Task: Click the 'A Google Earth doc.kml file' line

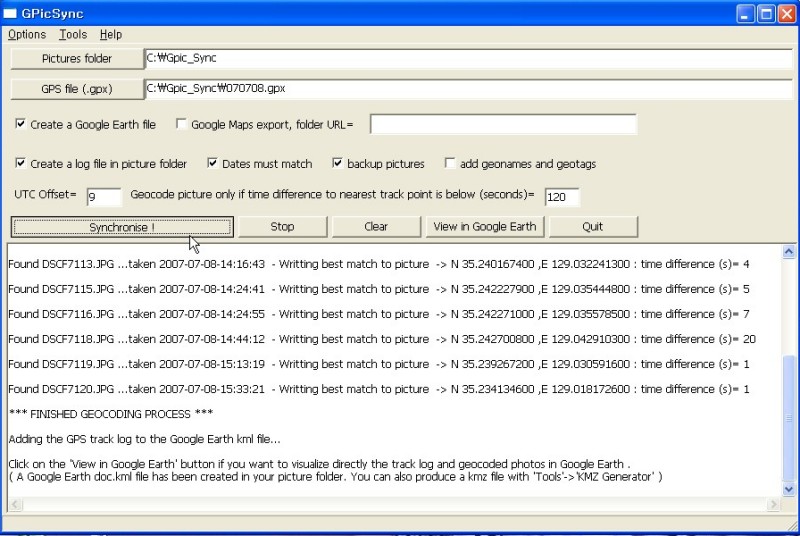Action: click(x=335, y=477)
